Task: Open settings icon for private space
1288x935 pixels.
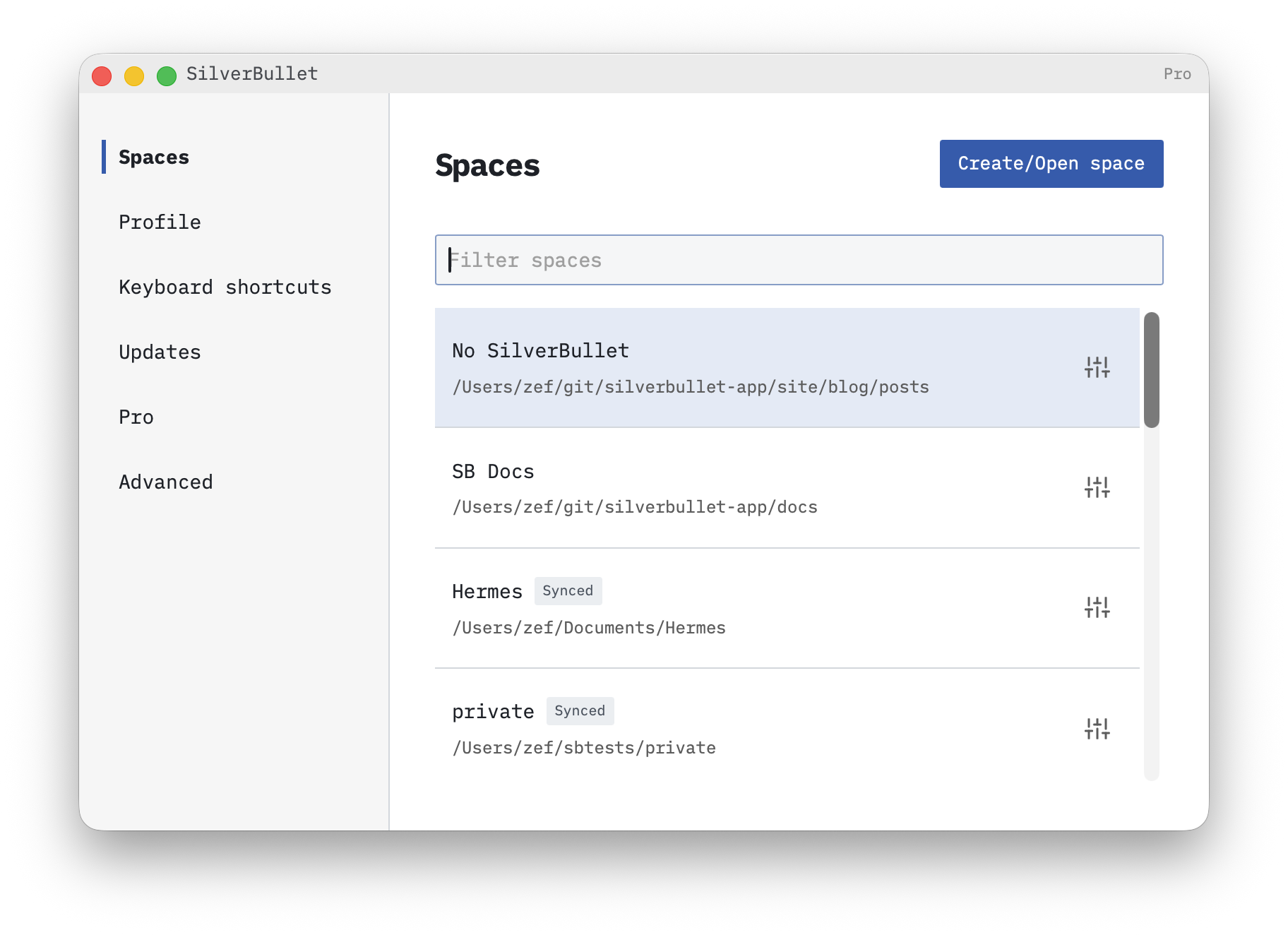Action: click(x=1097, y=728)
